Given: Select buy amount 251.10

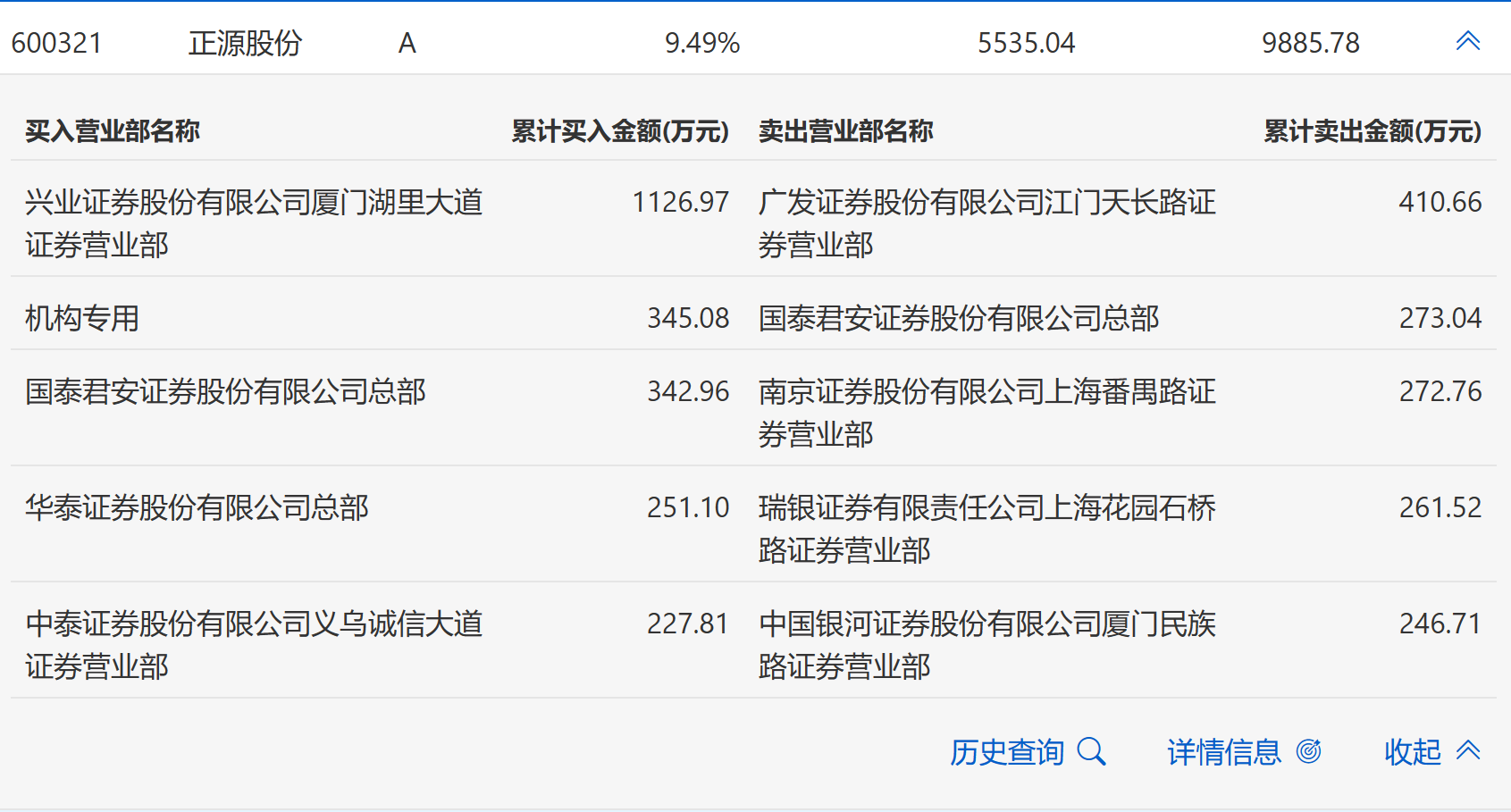Looking at the screenshot, I should click(688, 507).
